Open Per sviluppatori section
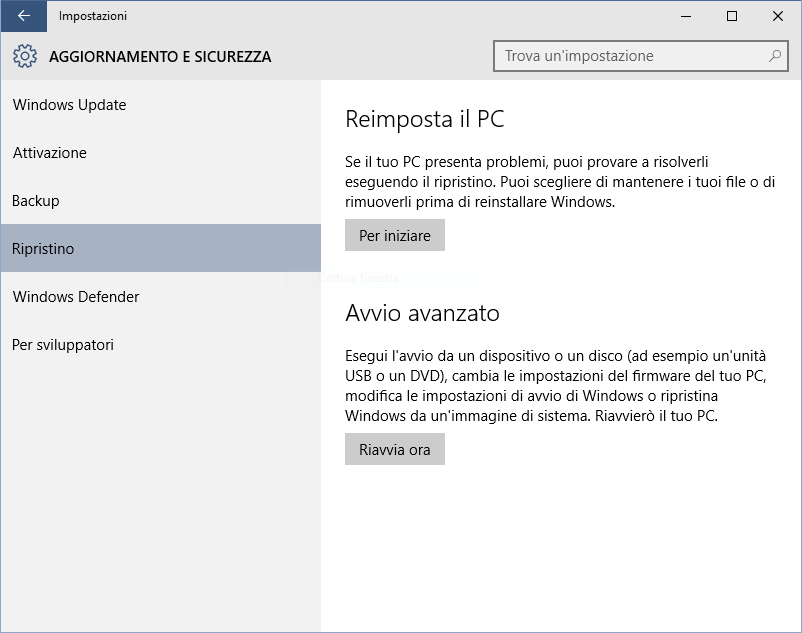 [161, 345]
